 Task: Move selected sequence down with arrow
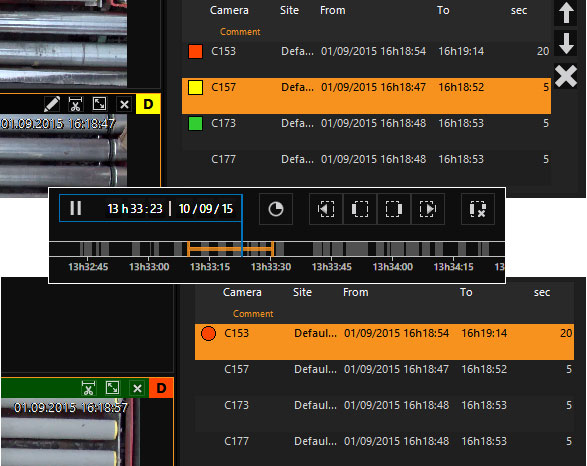(566, 43)
